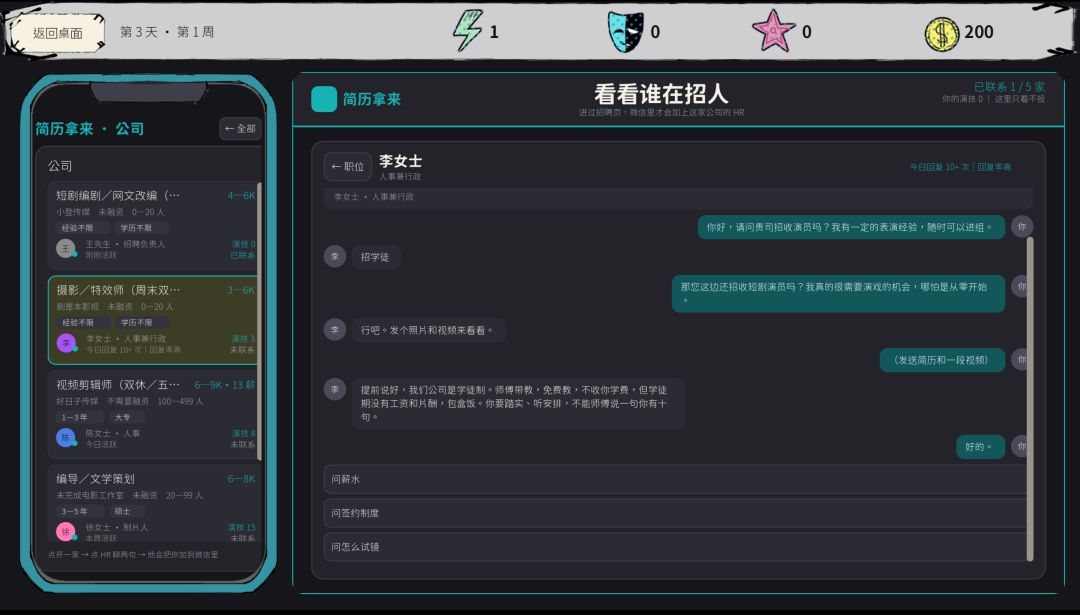Click the pink 徐 avatar on the 编导/文学策划 card
This screenshot has height=615, width=1080.
[66, 532]
